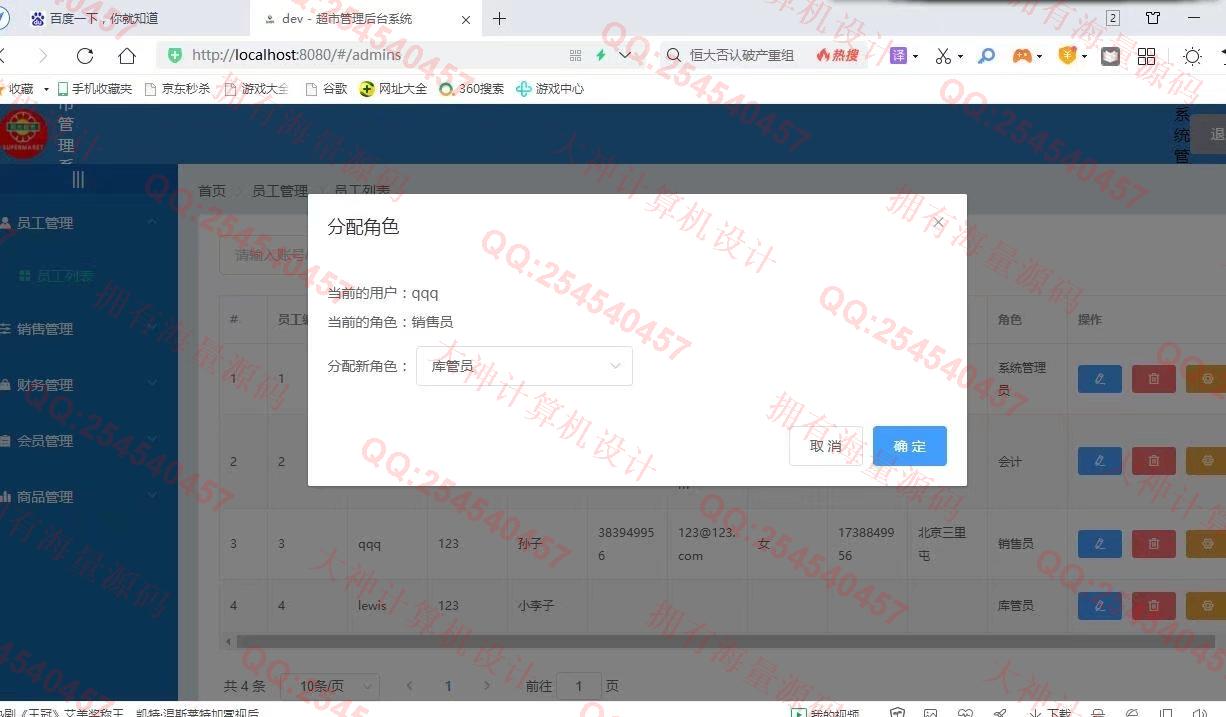Click the delete icon in lewis row
Screen dimensions: 1226x717
(1154, 606)
